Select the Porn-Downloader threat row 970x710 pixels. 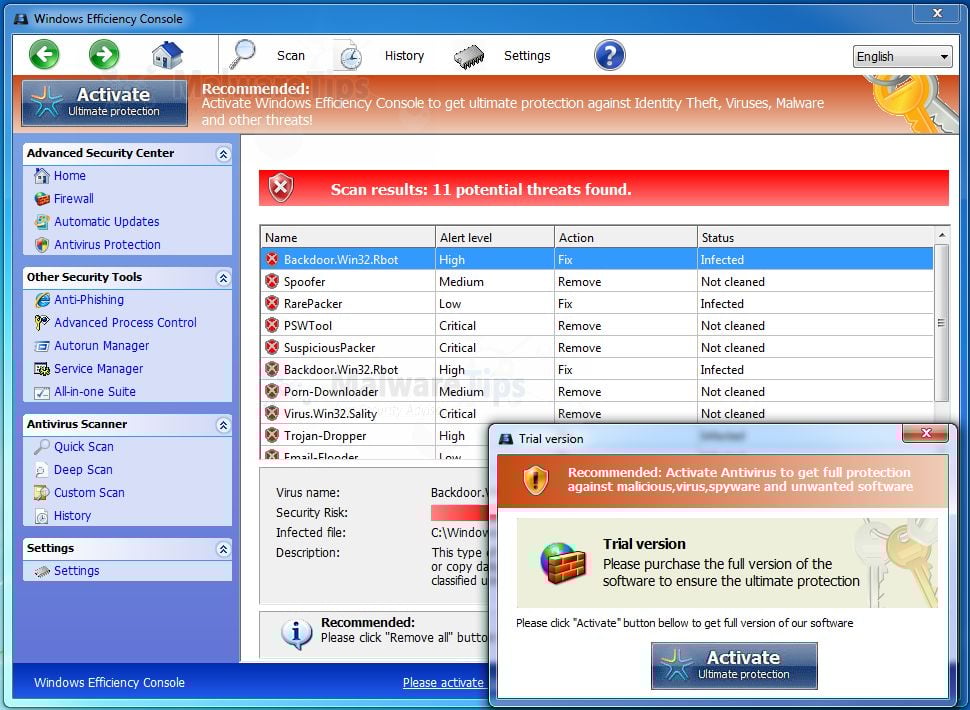tap(597, 391)
